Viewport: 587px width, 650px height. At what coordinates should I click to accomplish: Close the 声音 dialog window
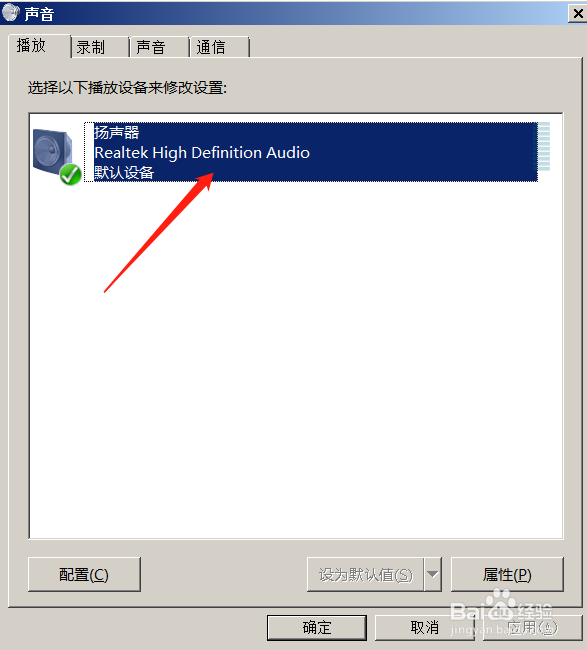click(x=577, y=14)
